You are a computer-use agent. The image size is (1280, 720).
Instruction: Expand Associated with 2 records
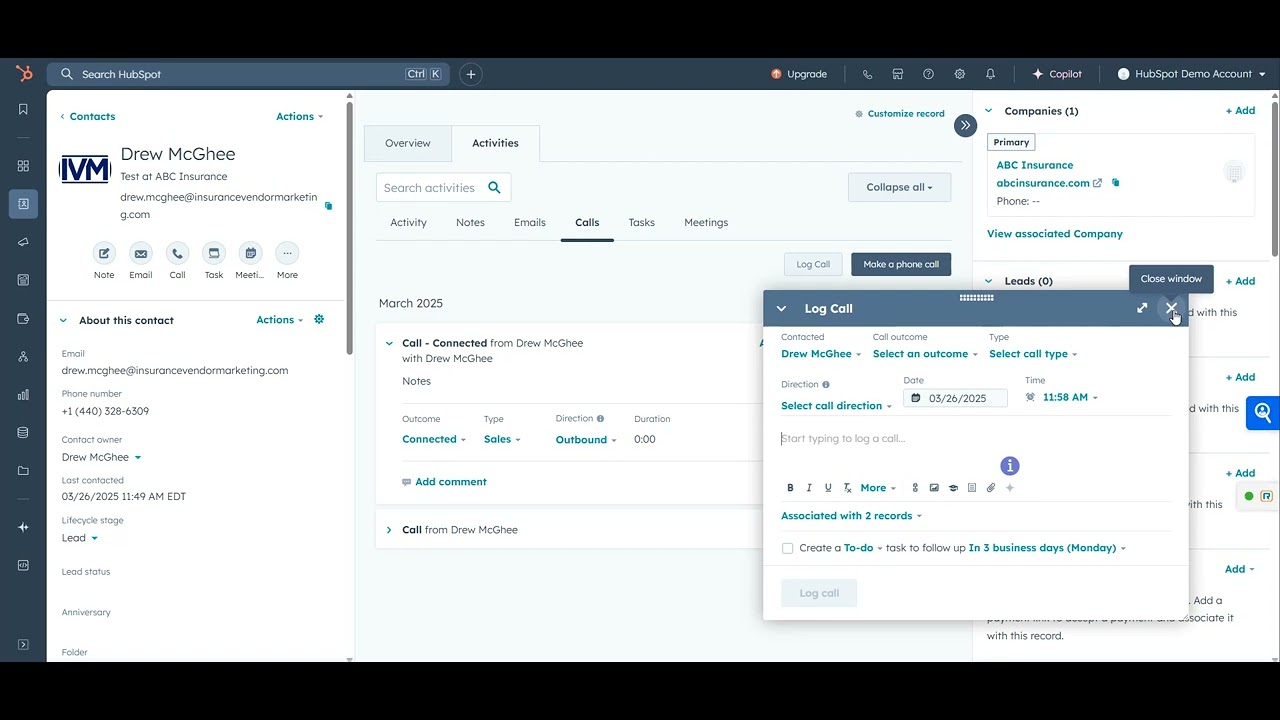coord(851,516)
